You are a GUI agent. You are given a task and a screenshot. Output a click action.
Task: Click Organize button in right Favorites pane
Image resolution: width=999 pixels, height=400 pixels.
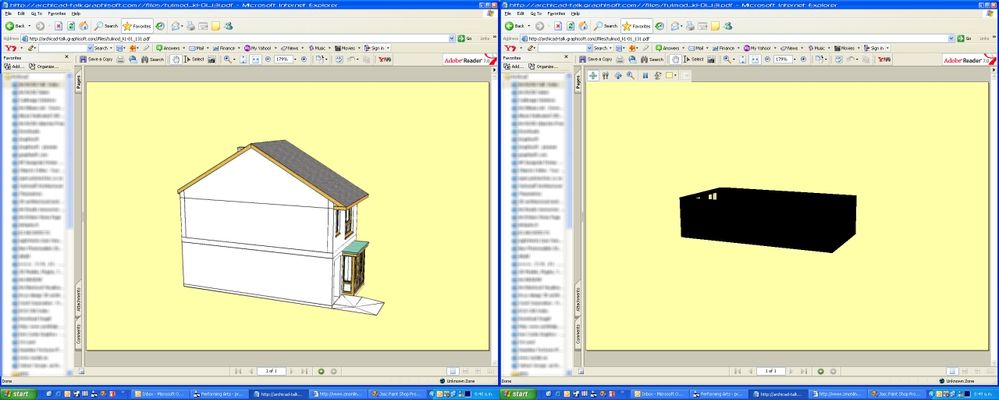(543, 66)
